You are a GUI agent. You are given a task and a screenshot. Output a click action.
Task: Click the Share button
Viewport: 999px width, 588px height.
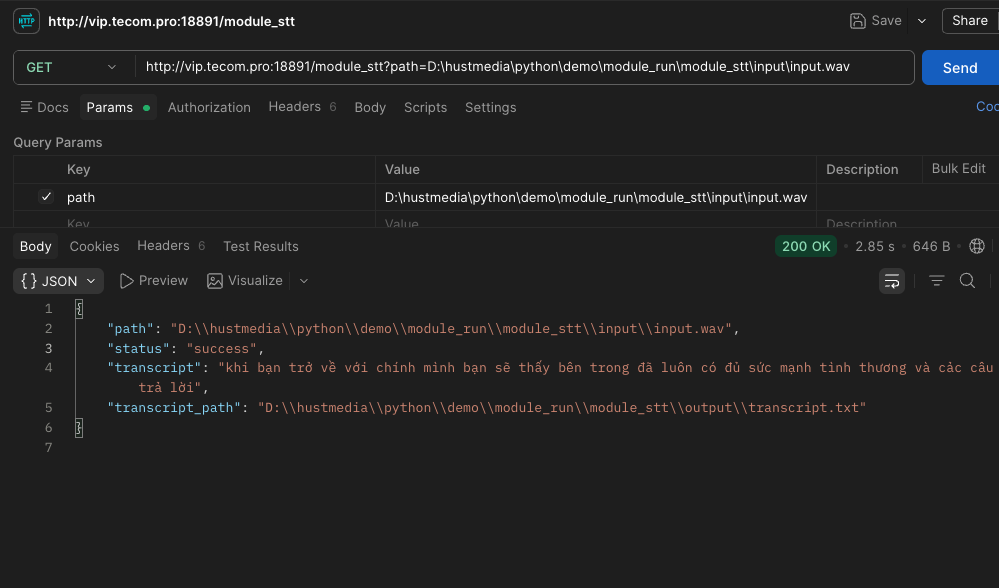tap(970, 21)
